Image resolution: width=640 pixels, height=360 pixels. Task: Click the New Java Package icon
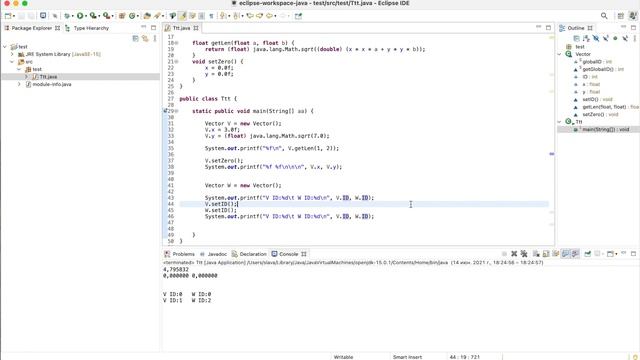122,16
